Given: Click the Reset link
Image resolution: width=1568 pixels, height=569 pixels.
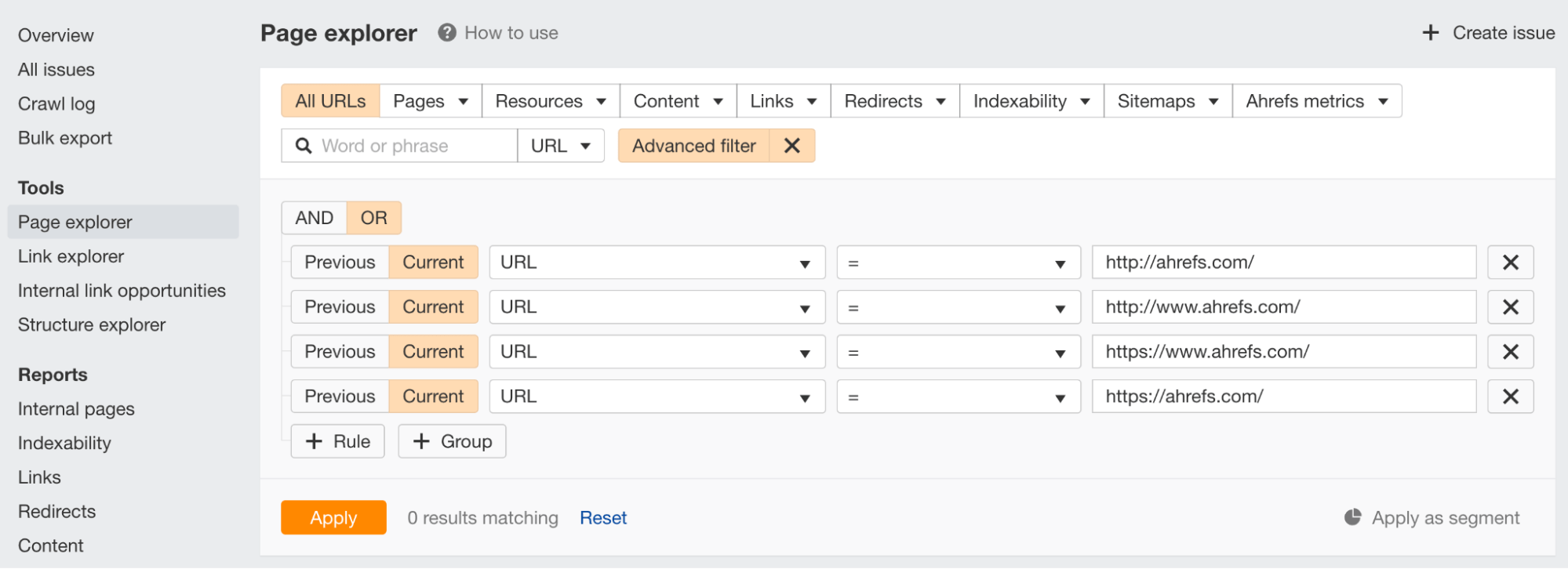Looking at the screenshot, I should tap(602, 518).
